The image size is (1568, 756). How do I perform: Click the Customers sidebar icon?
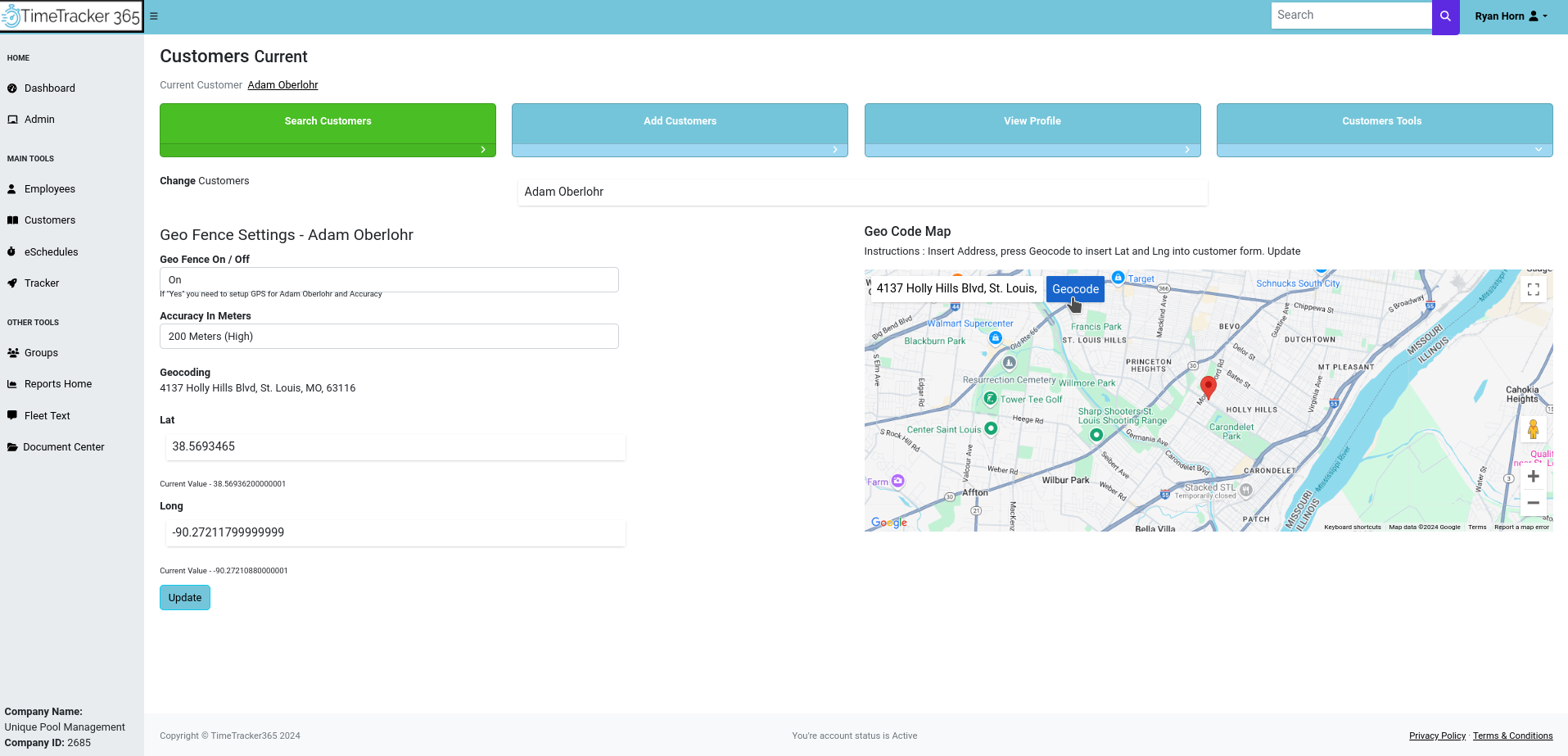[11, 220]
